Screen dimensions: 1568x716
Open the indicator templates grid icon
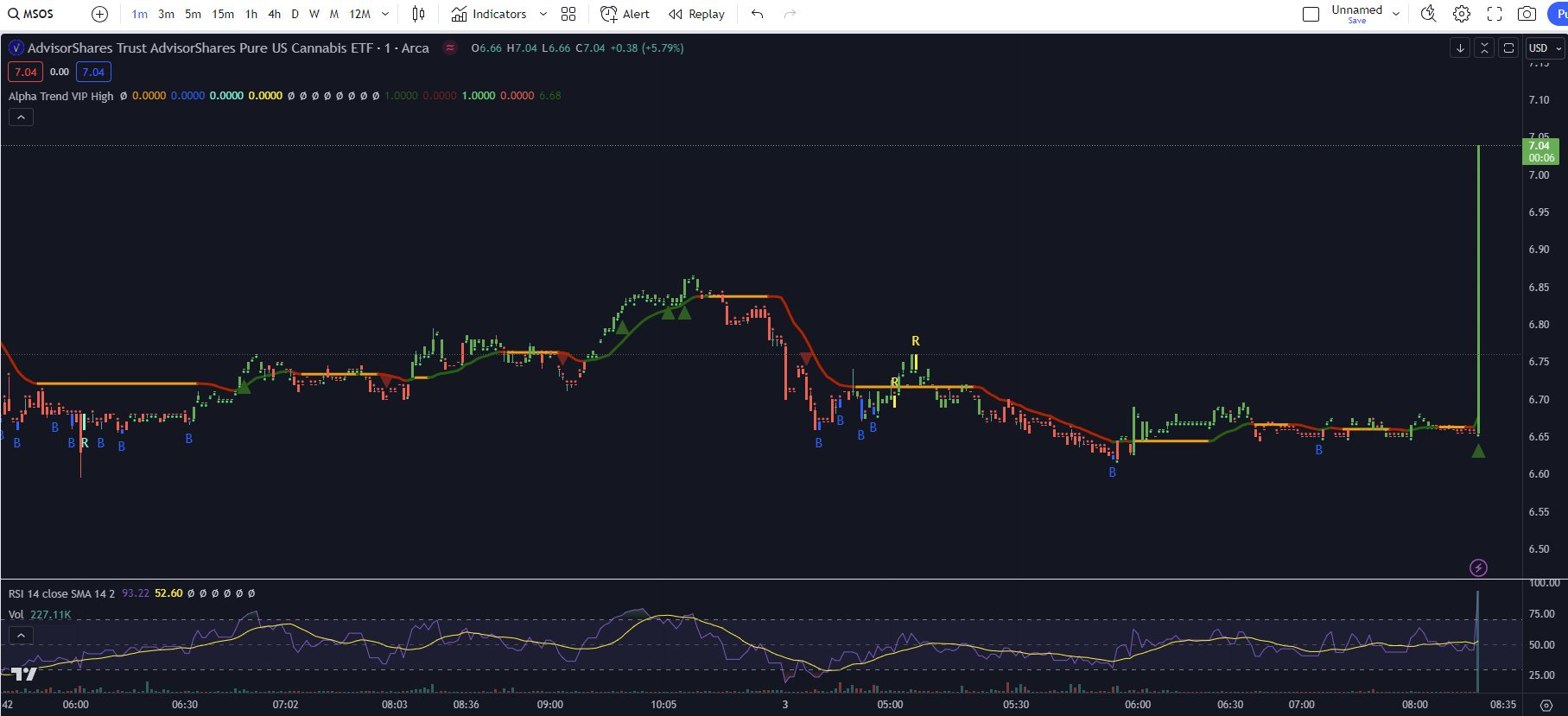coord(568,14)
